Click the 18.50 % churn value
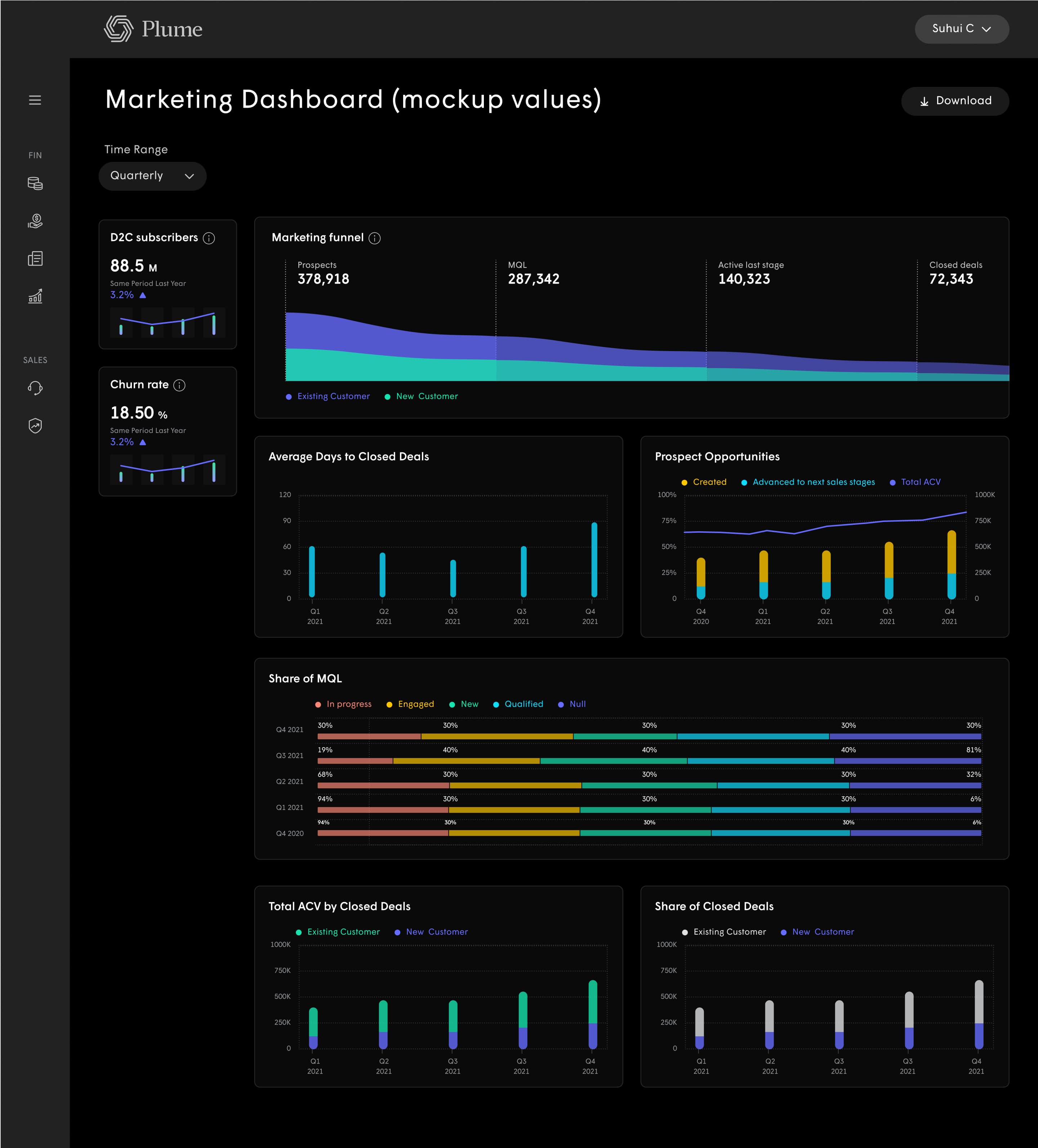 [139, 413]
